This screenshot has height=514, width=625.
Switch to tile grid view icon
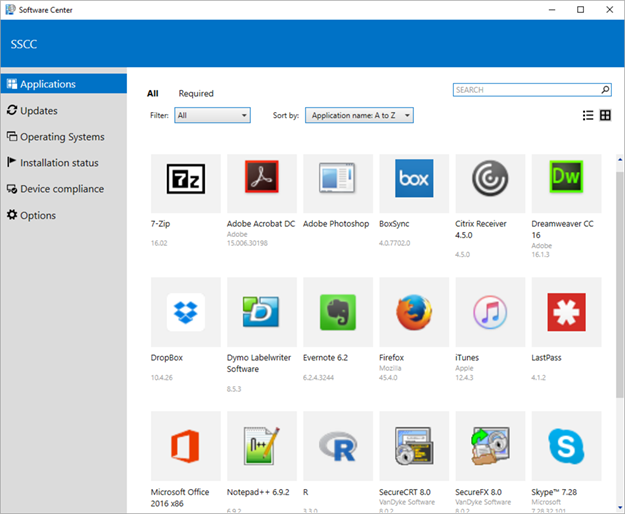coord(605,116)
